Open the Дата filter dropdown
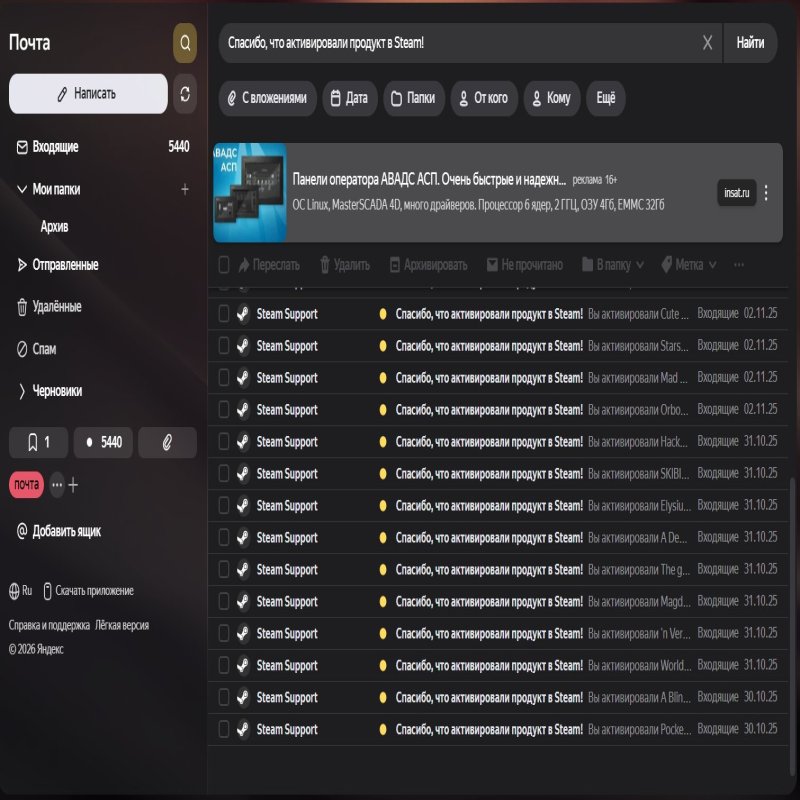Screen dimensions: 800x800 click(x=349, y=98)
